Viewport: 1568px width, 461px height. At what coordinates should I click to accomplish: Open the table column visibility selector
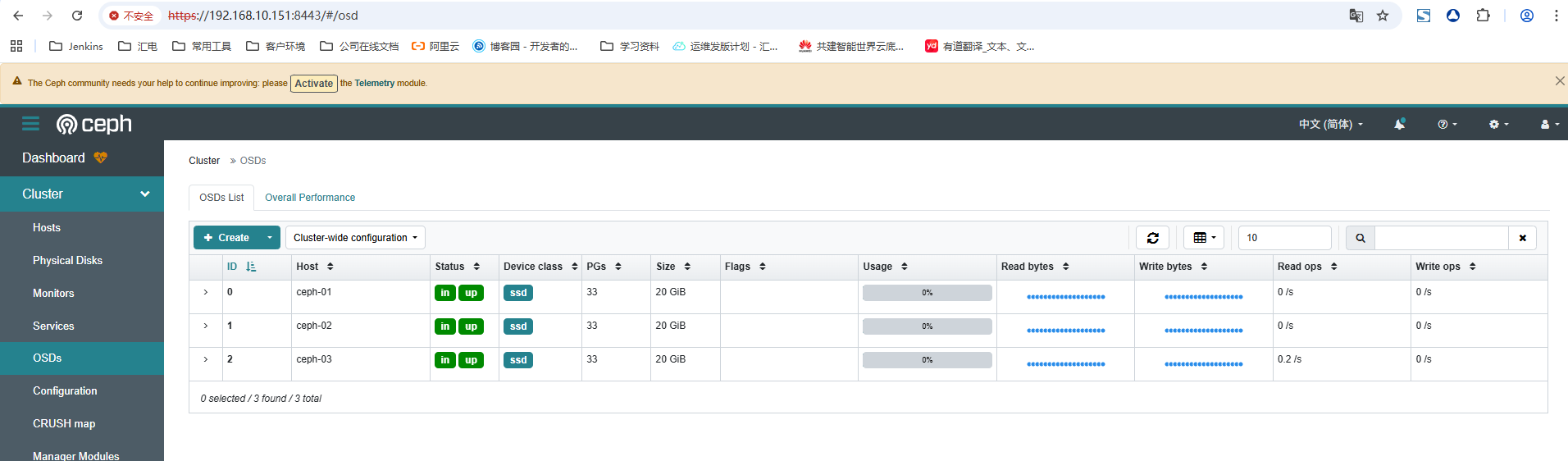coord(1204,238)
